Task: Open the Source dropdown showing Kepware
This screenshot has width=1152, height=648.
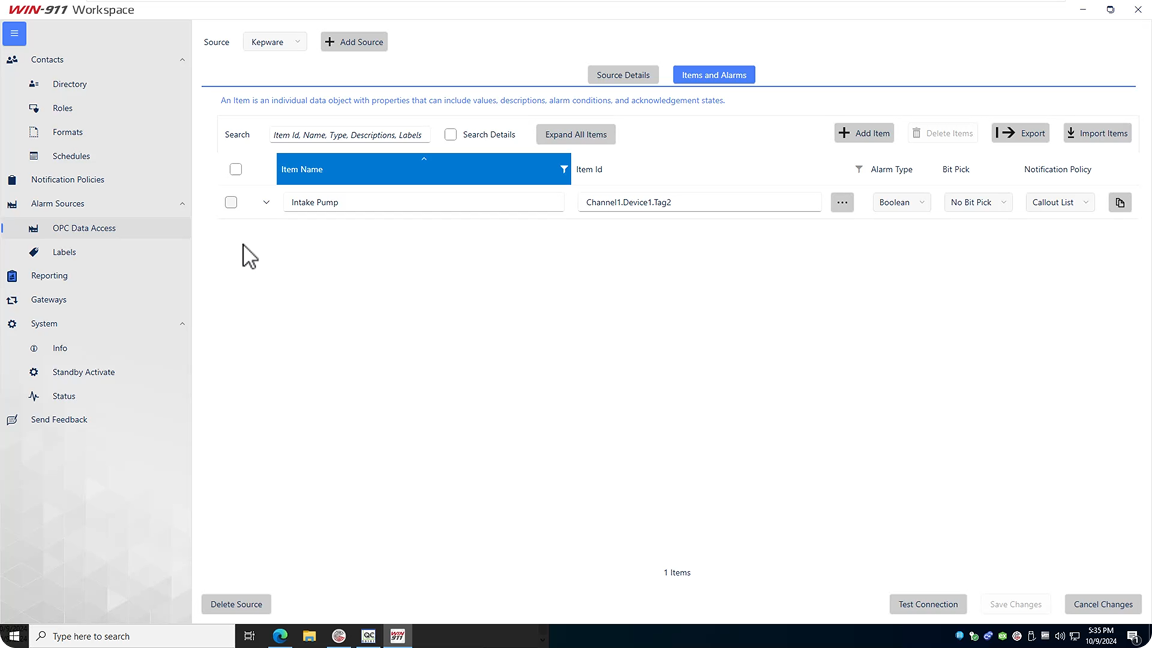Action: (275, 42)
